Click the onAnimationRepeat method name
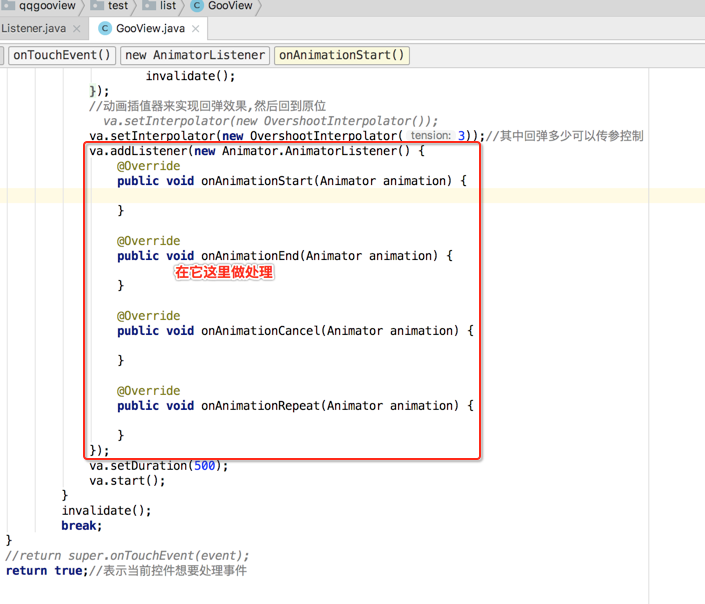 260,406
